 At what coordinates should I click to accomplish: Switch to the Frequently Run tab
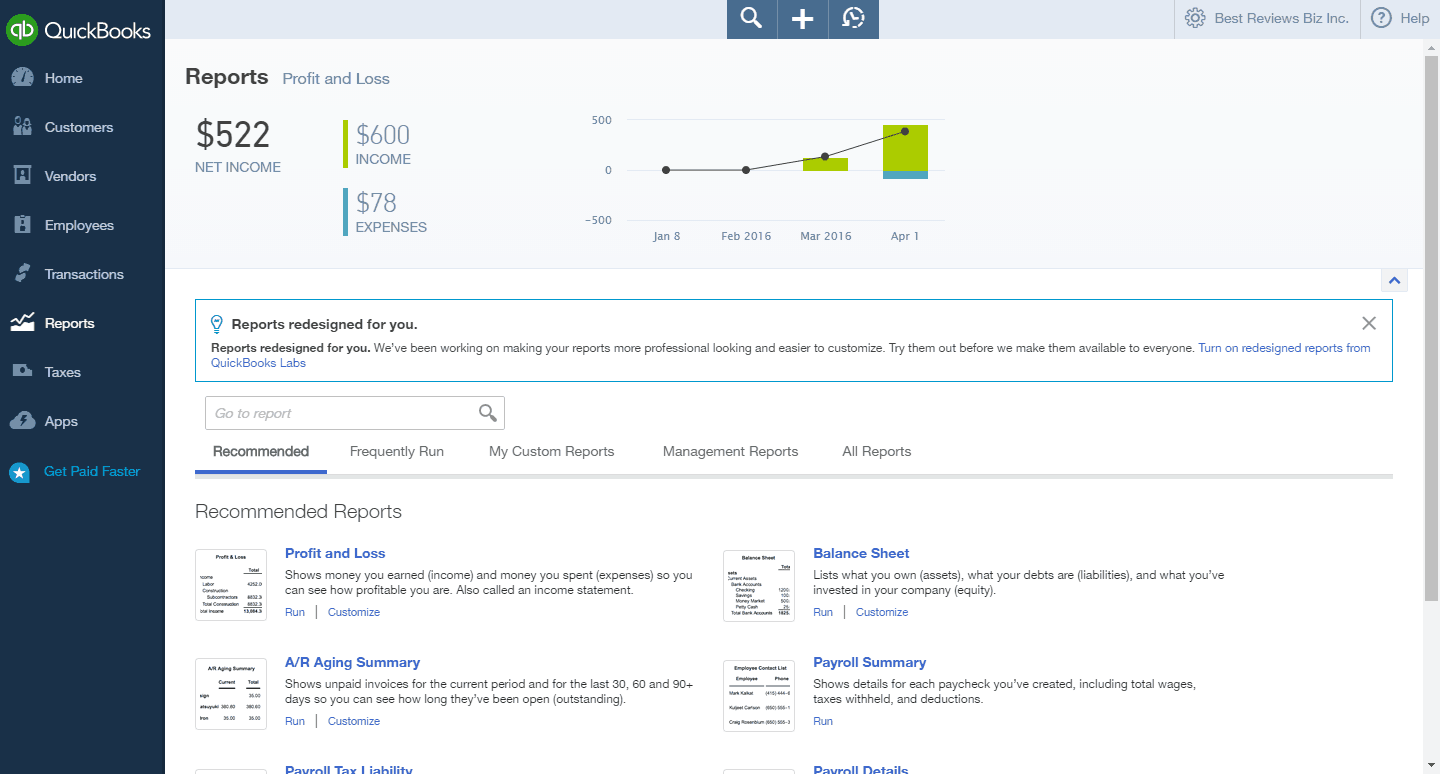pyautogui.click(x=396, y=451)
